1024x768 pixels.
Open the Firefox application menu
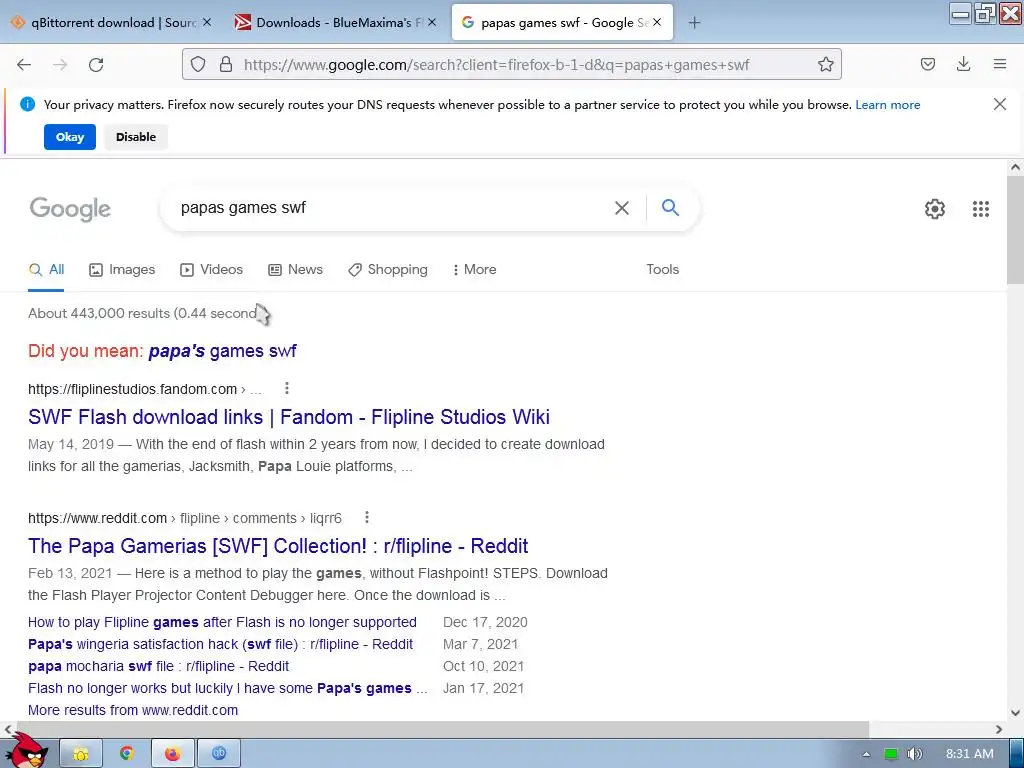pyautogui.click(x=999, y=64)
